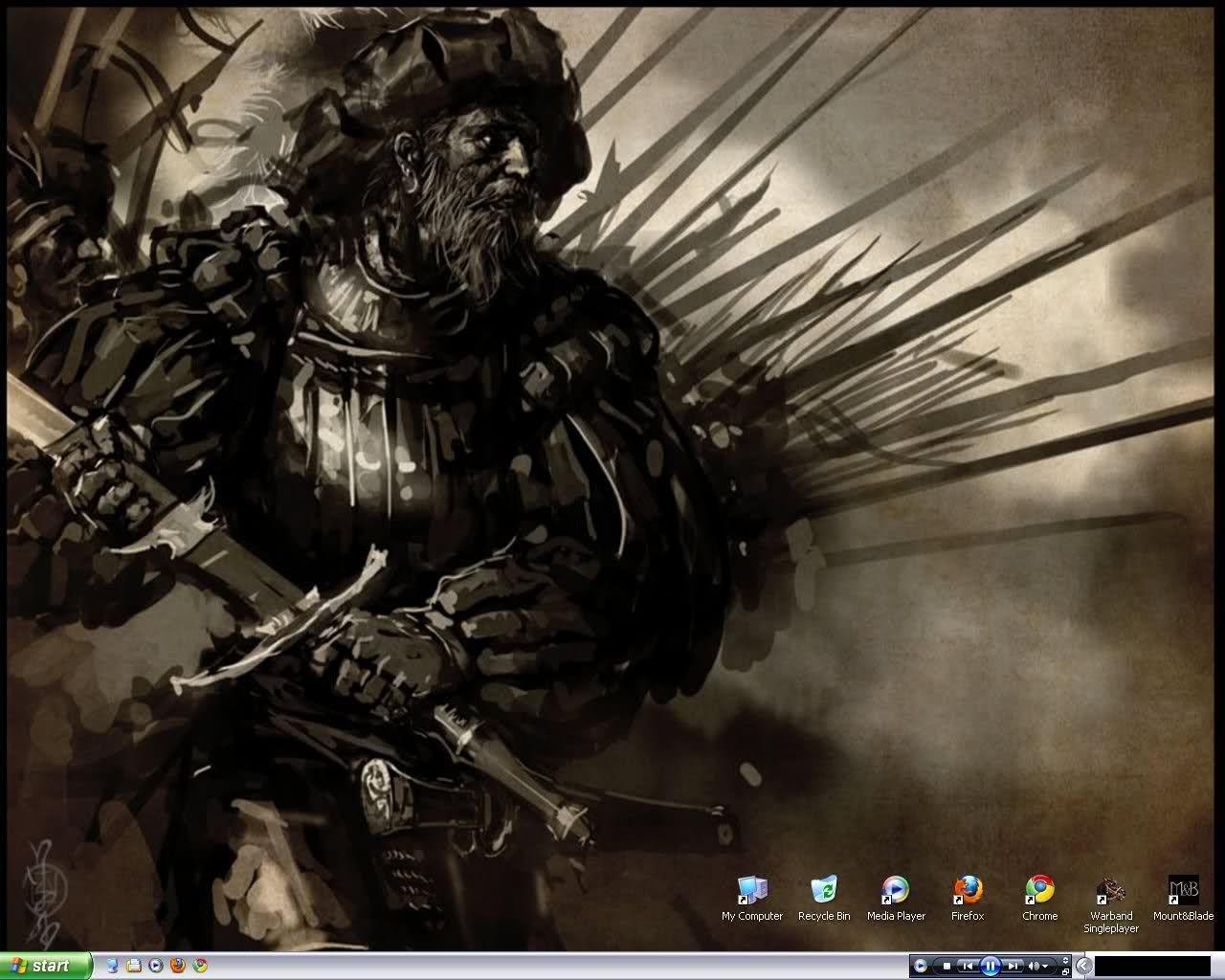The width and height of the screenshot is (1225, 980).
Task: Open the volume dropdown arrow in taskbar player
Action: 1045,967
